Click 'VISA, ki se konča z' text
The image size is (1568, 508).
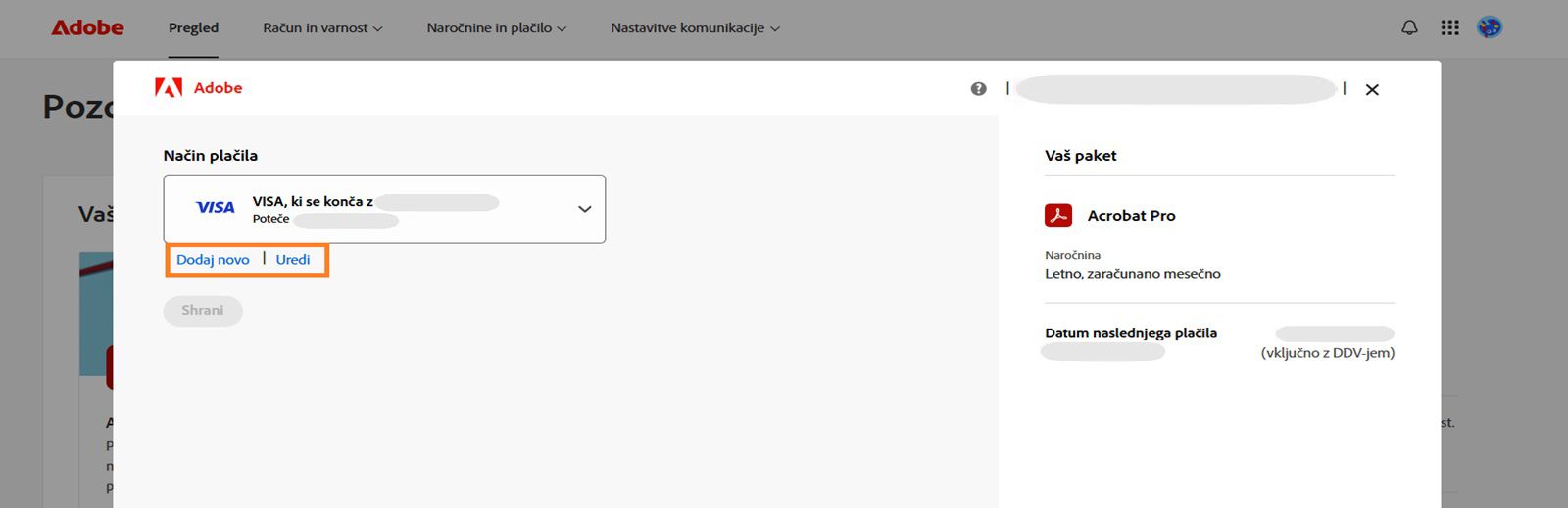[x=313, y=201]
